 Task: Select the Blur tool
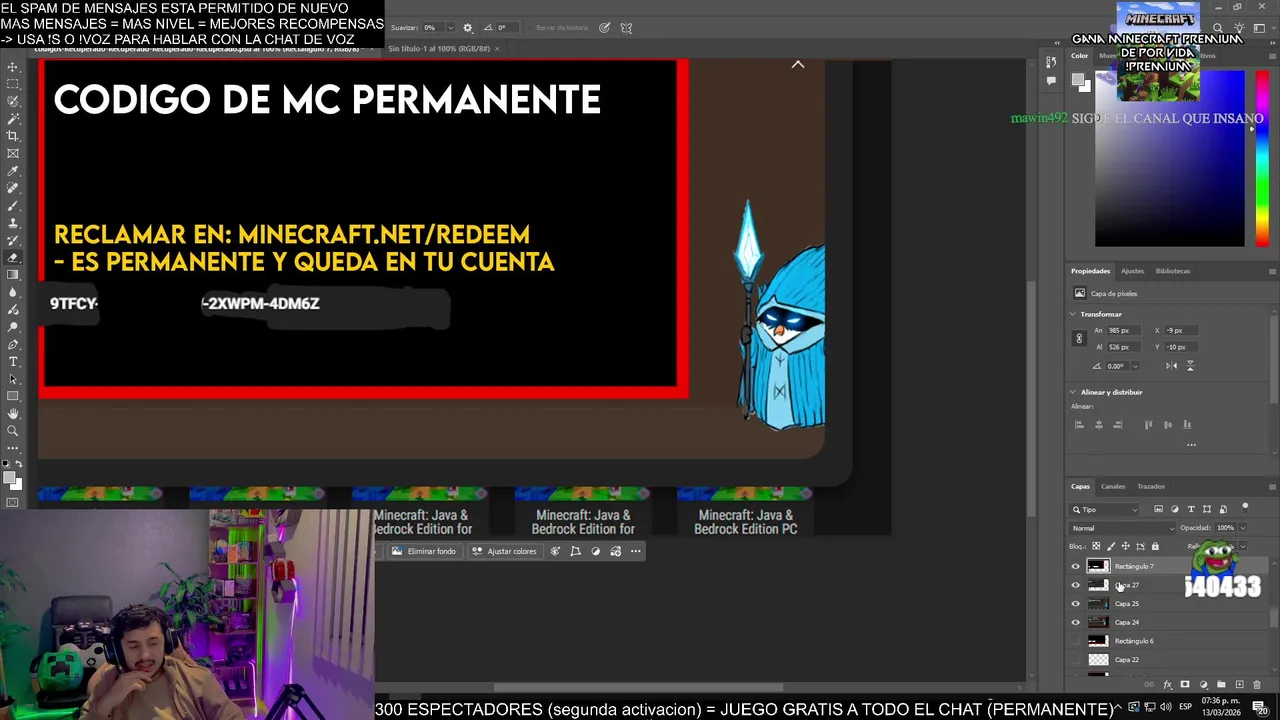(13, 292)
